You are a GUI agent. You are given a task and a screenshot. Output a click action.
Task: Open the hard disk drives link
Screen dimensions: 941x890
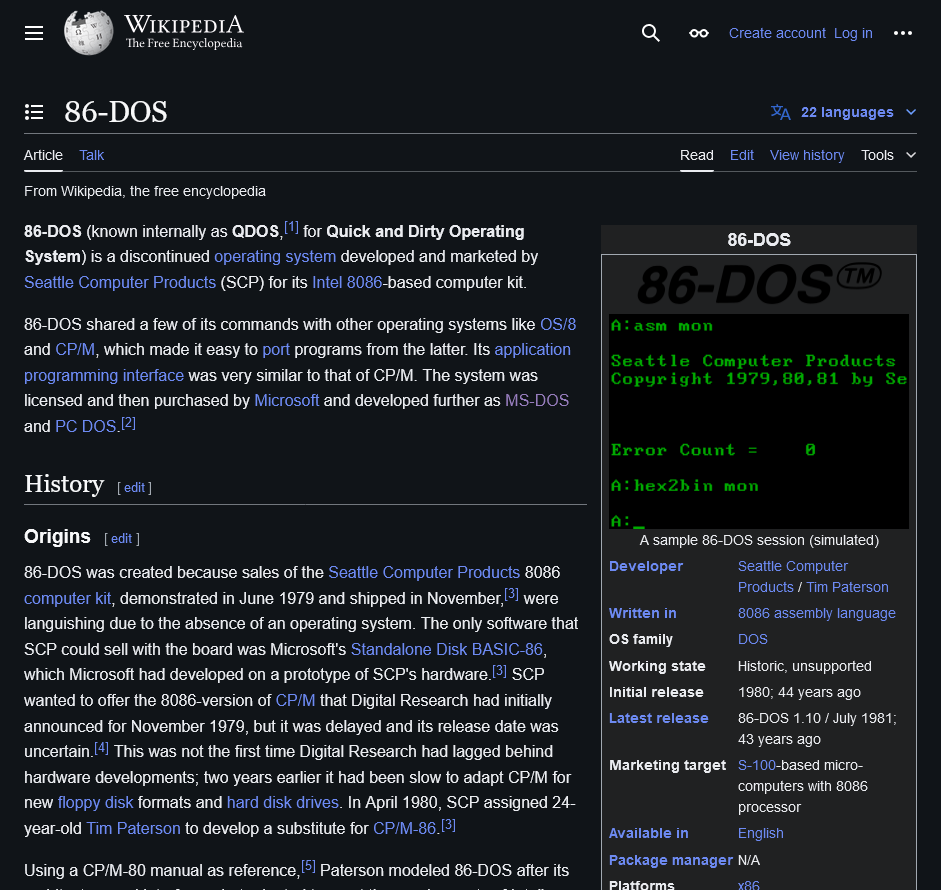283,803
